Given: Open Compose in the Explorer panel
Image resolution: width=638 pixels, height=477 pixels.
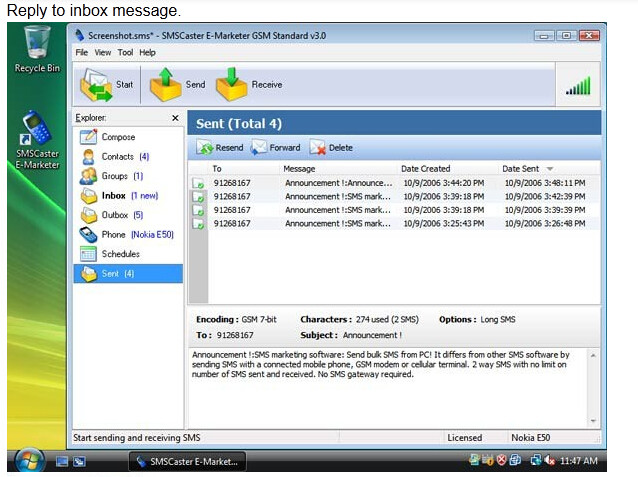Looking at the screenshot, I should click(117, 137).
